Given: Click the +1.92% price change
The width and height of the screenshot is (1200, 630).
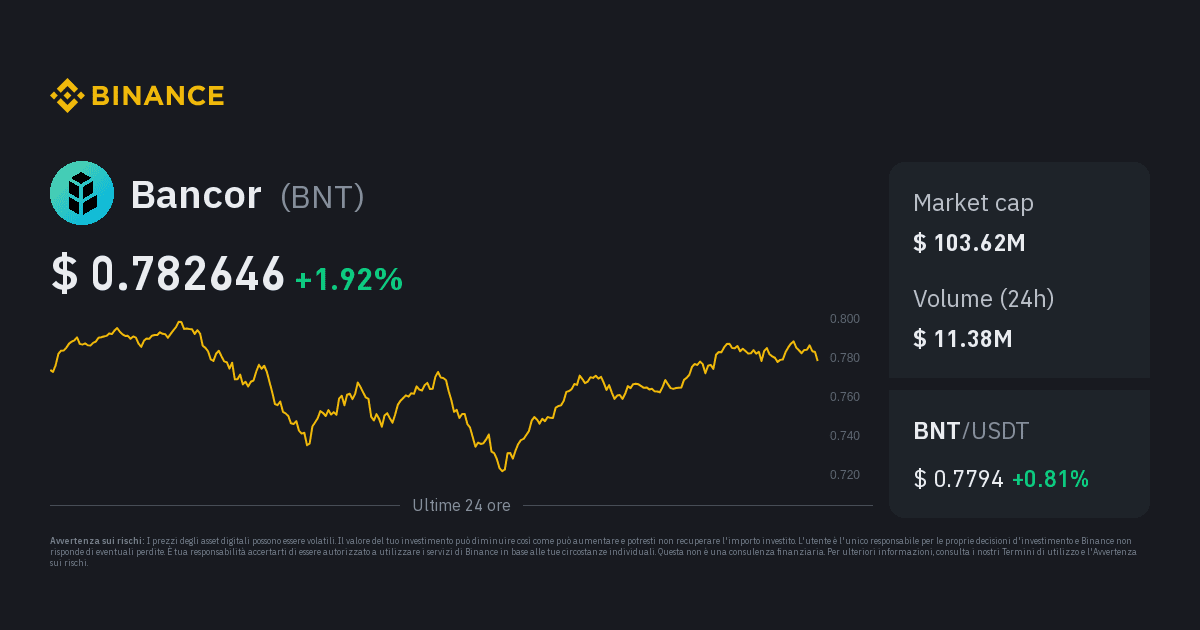Looking at the screenshot, I should (x=349, y=280).
